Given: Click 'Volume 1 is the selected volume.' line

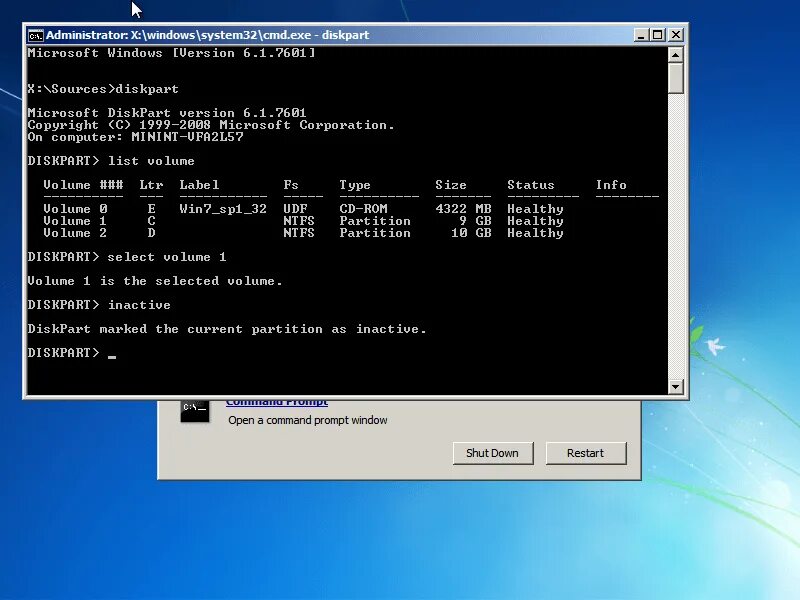Looking at the screenshot, I should pos(155,281).
